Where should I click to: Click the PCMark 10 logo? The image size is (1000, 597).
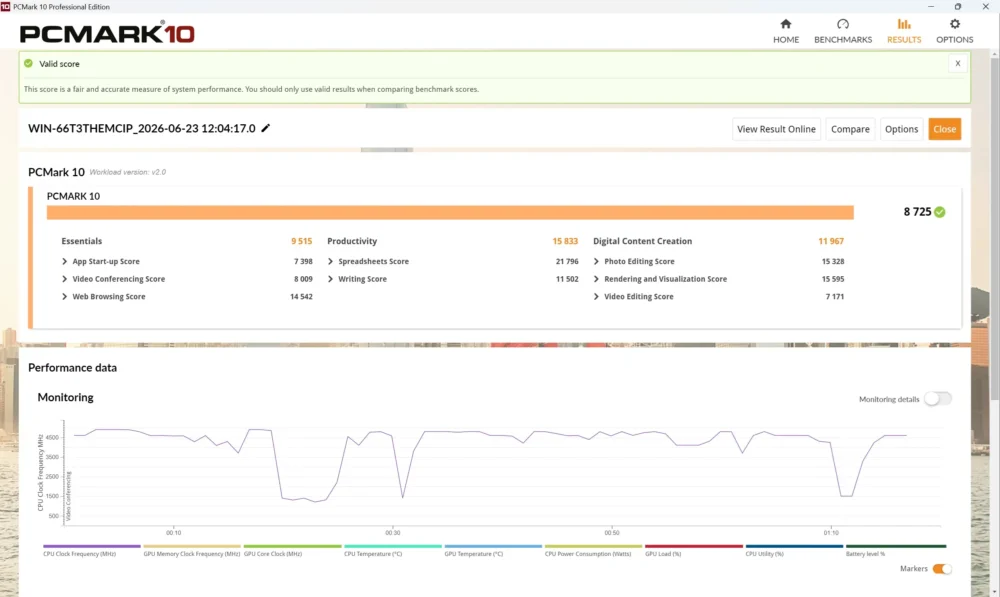click(x=107, y=33)
